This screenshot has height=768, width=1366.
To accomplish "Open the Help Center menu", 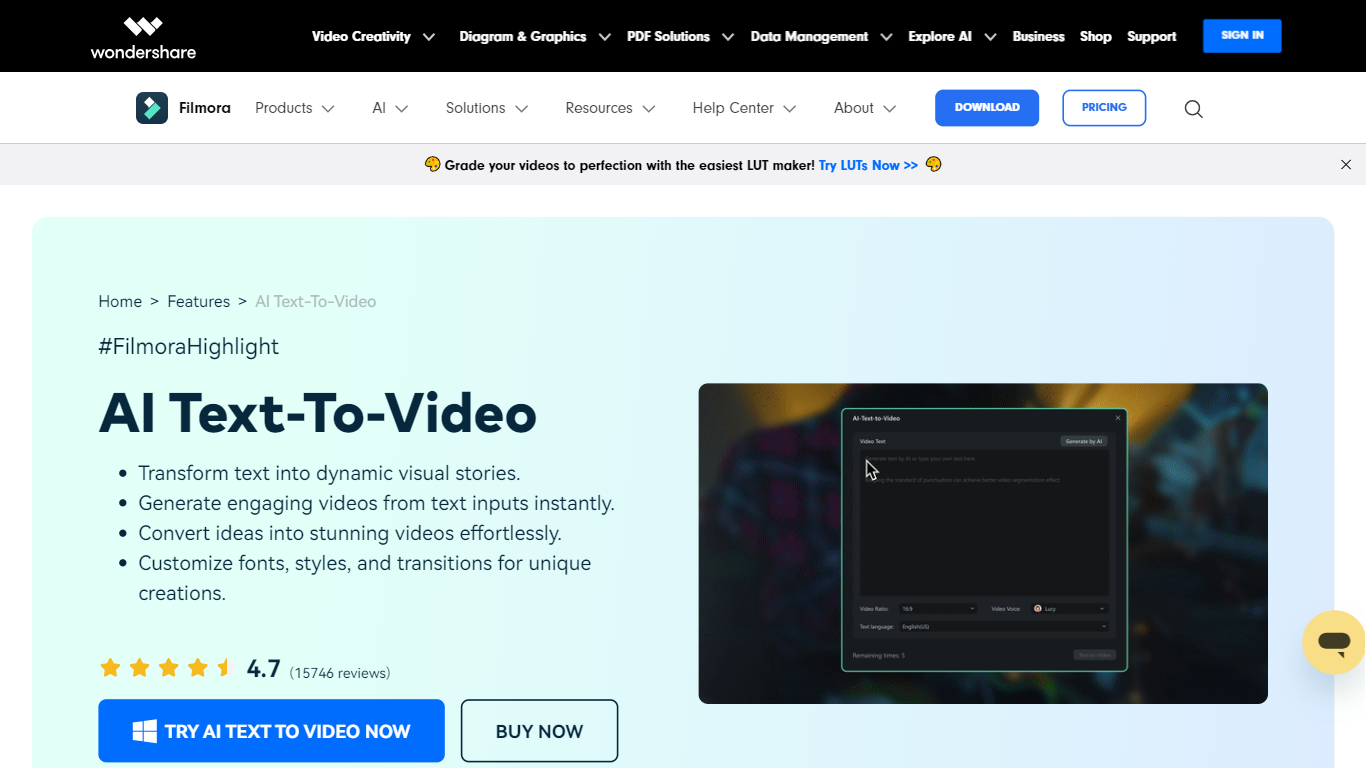I will pyautogui.click(x=733, y=108).
